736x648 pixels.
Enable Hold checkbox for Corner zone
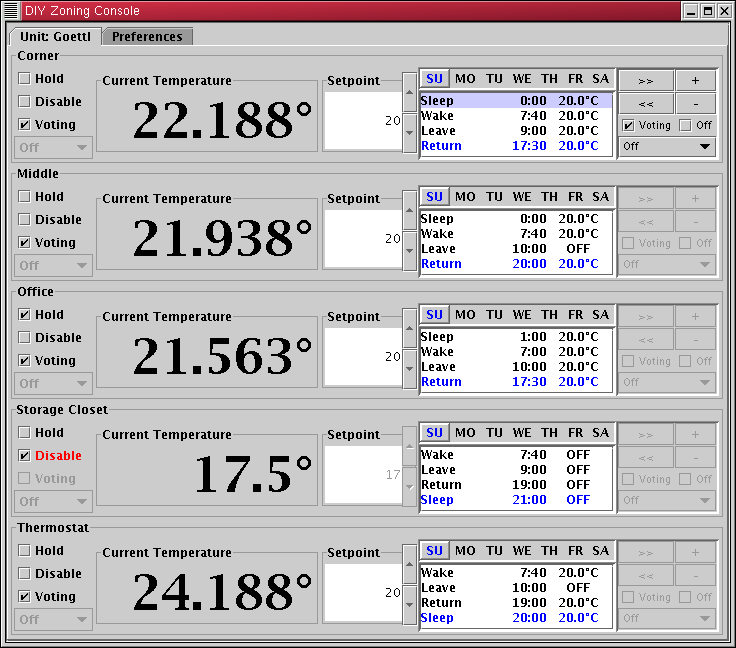24,78
